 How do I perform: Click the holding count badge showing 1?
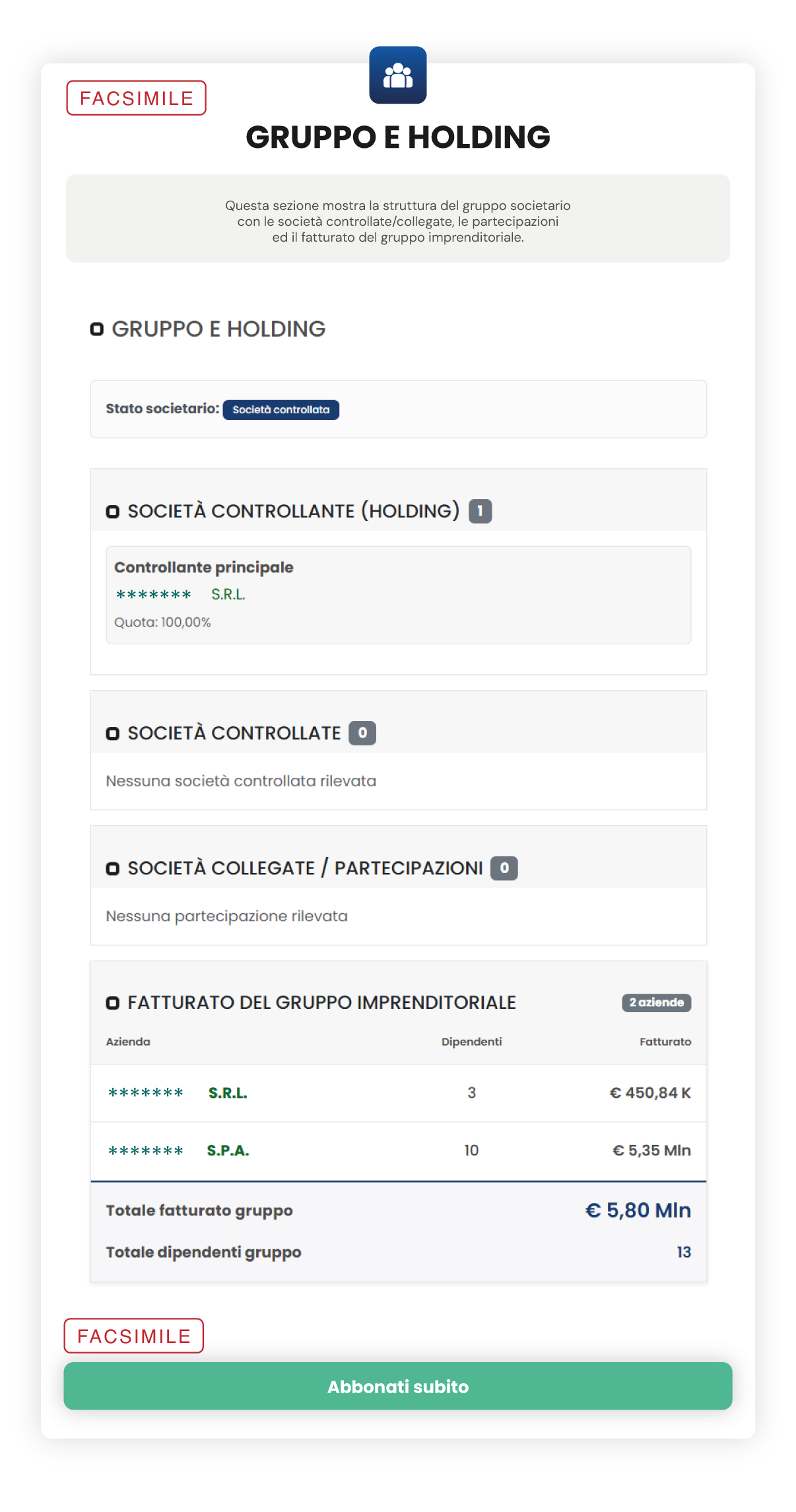[481, 510]
